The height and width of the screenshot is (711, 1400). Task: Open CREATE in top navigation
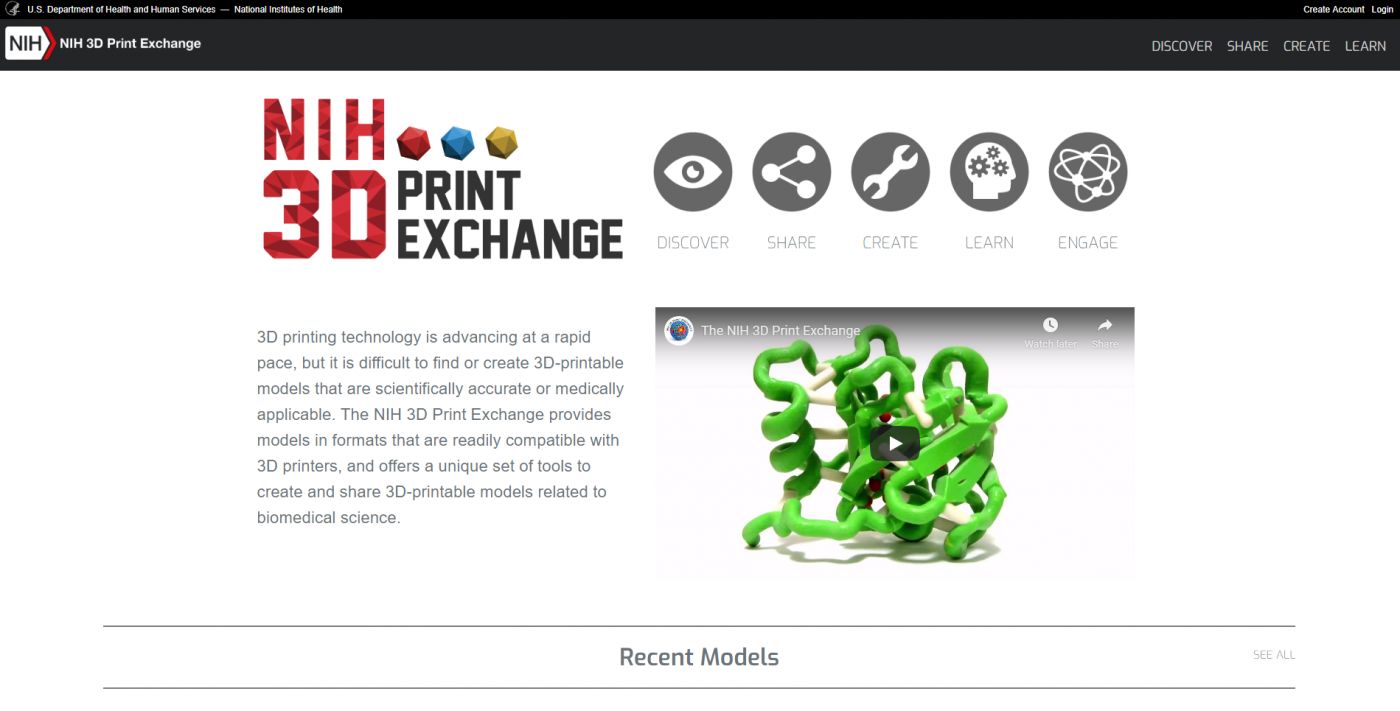tap(1307, 46)
